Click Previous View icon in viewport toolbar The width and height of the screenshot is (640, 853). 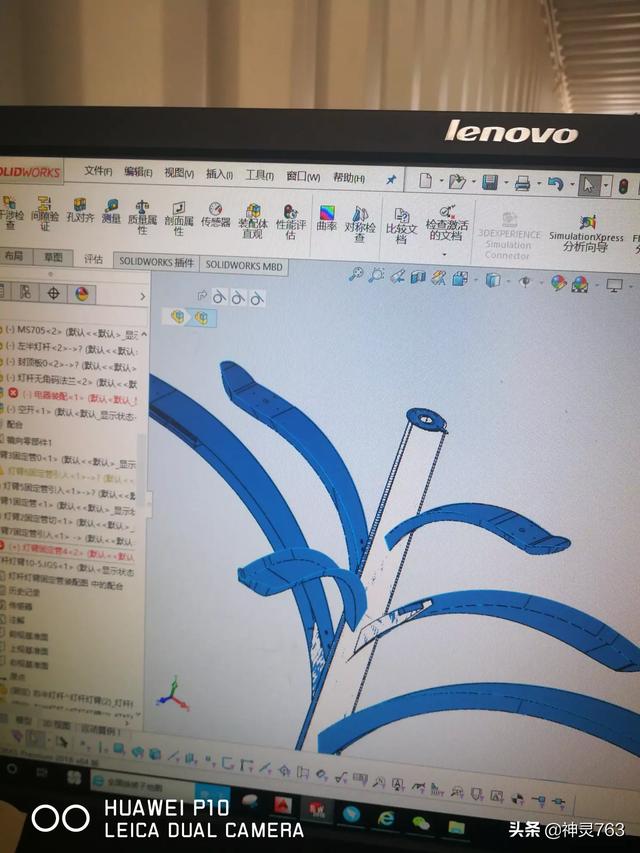click(397, 277)
